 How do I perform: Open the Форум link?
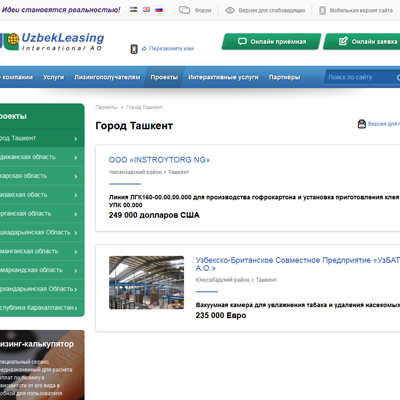pos(203,10)
